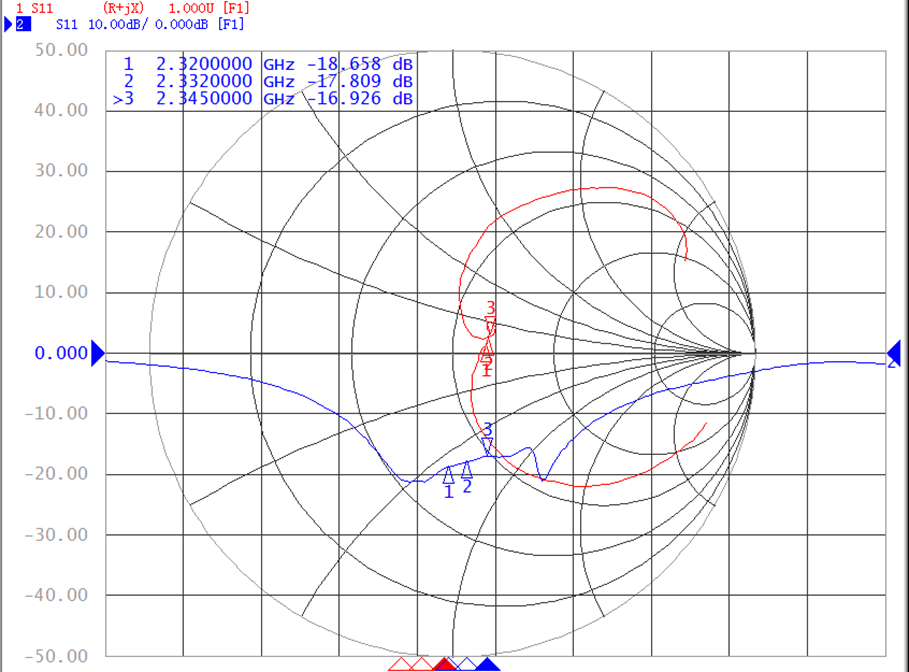The width and height of the screenshot is (909, 672).
Task: Click the right-edge blue trace 2 indicator arrow
Action: coord(894,352)
